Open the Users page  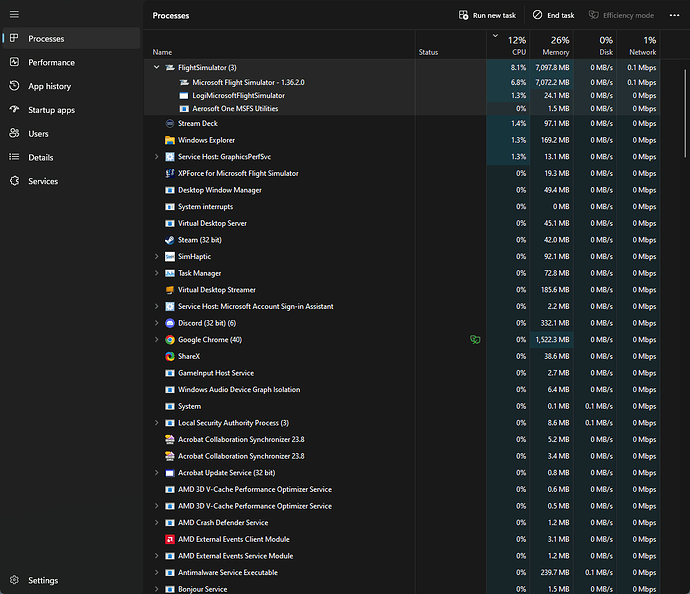[x=71, y=133]
